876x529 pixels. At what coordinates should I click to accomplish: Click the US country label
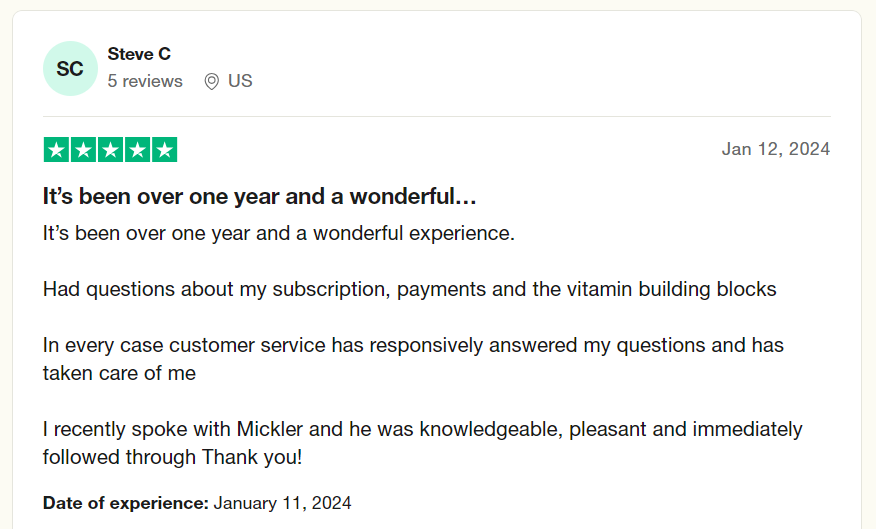tap(240, 81)
